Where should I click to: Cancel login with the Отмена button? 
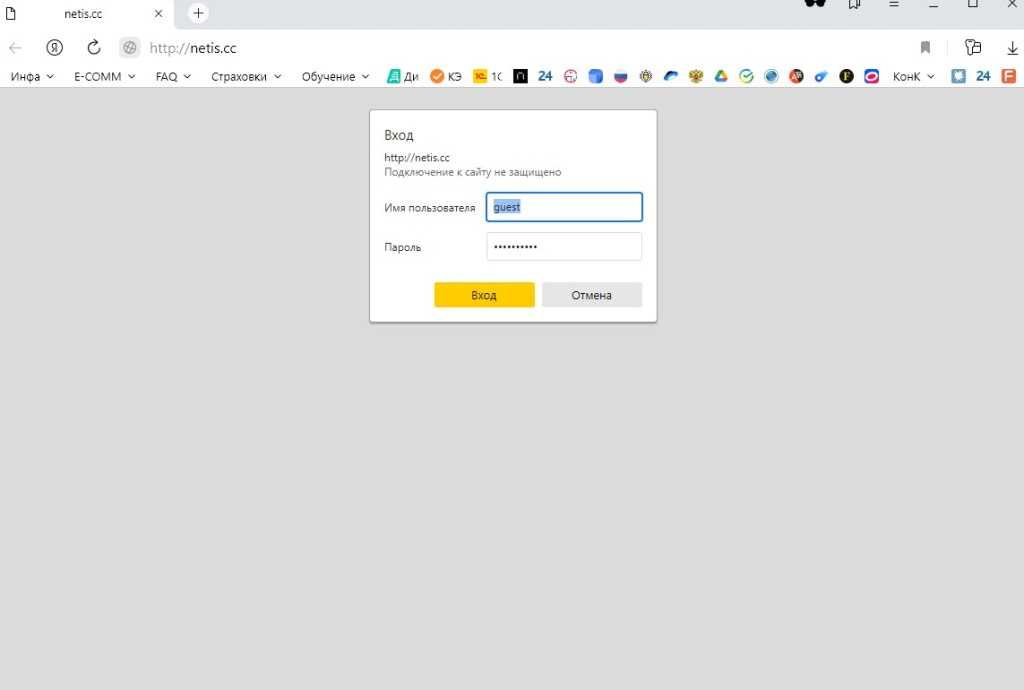pyautogui.click(x=591, y=295)
